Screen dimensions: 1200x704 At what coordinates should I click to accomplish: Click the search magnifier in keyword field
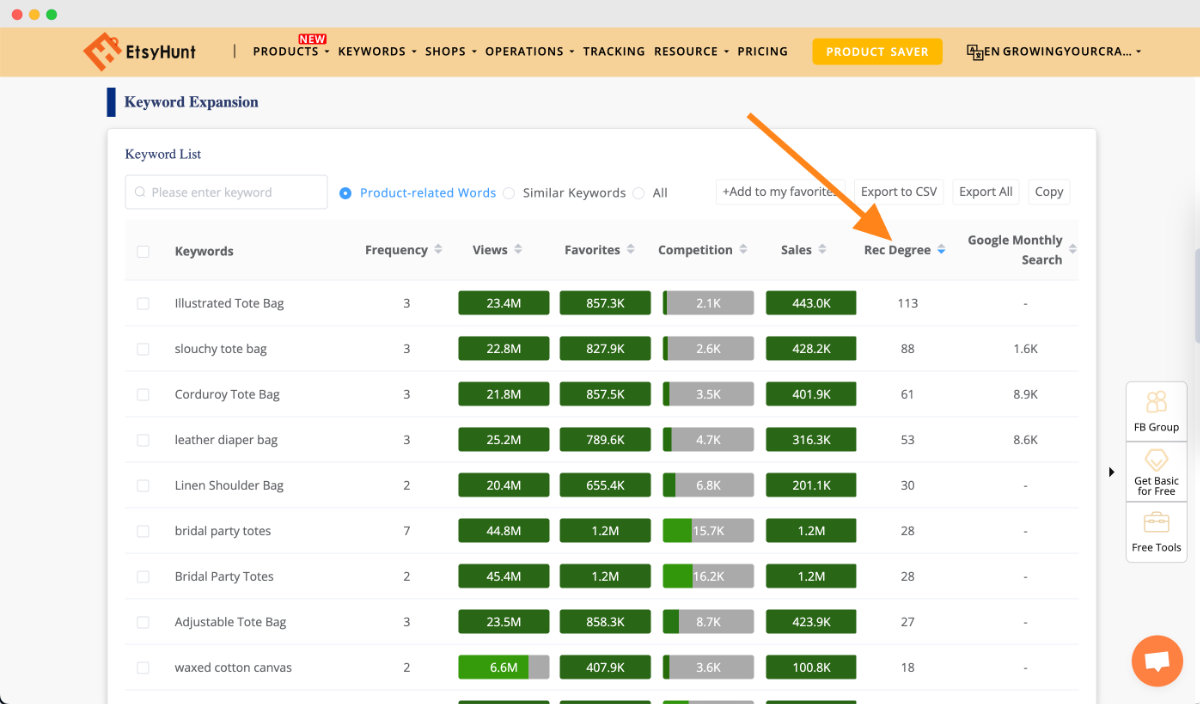pos(139,191)
